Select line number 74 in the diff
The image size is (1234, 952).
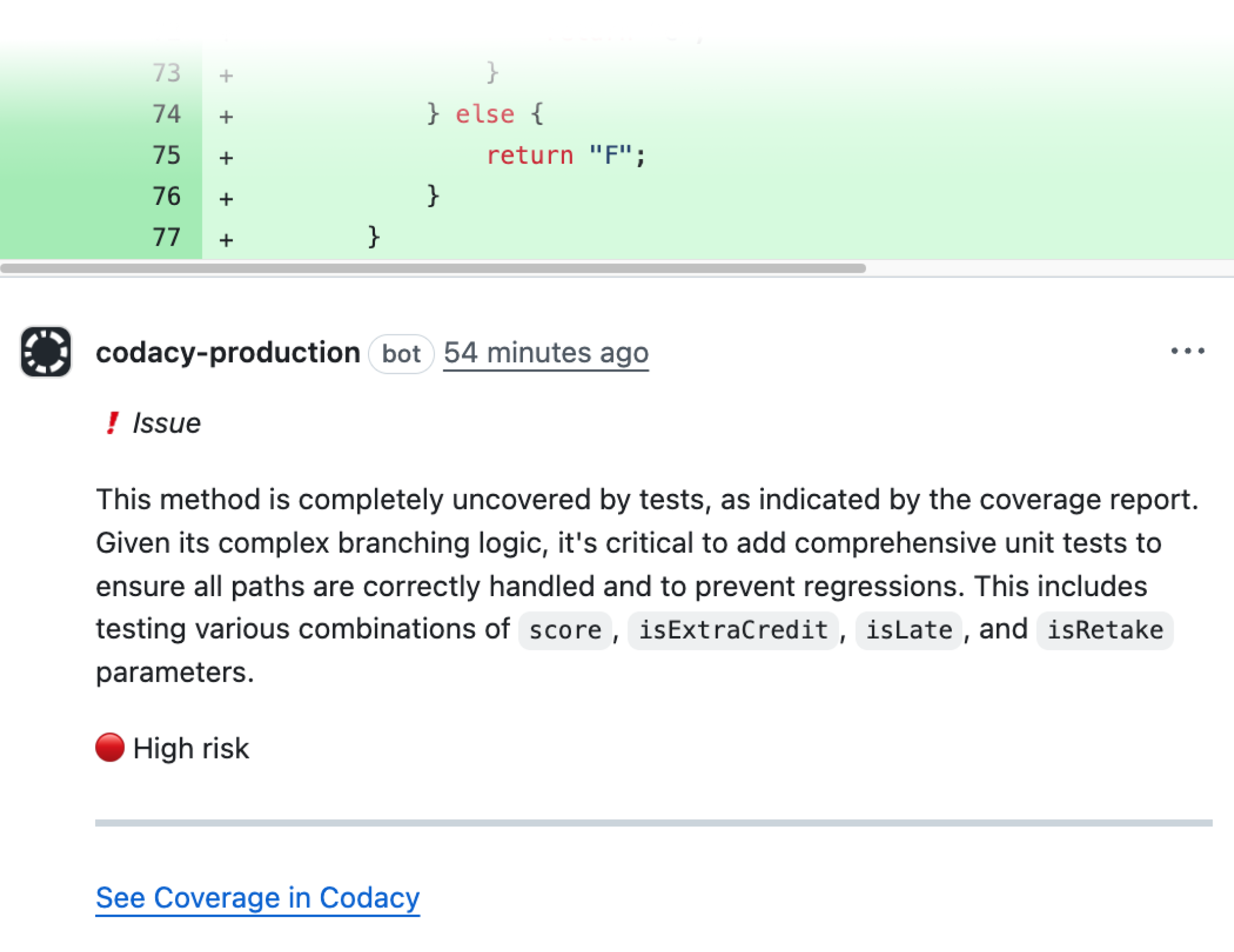(x=166, y=114)
